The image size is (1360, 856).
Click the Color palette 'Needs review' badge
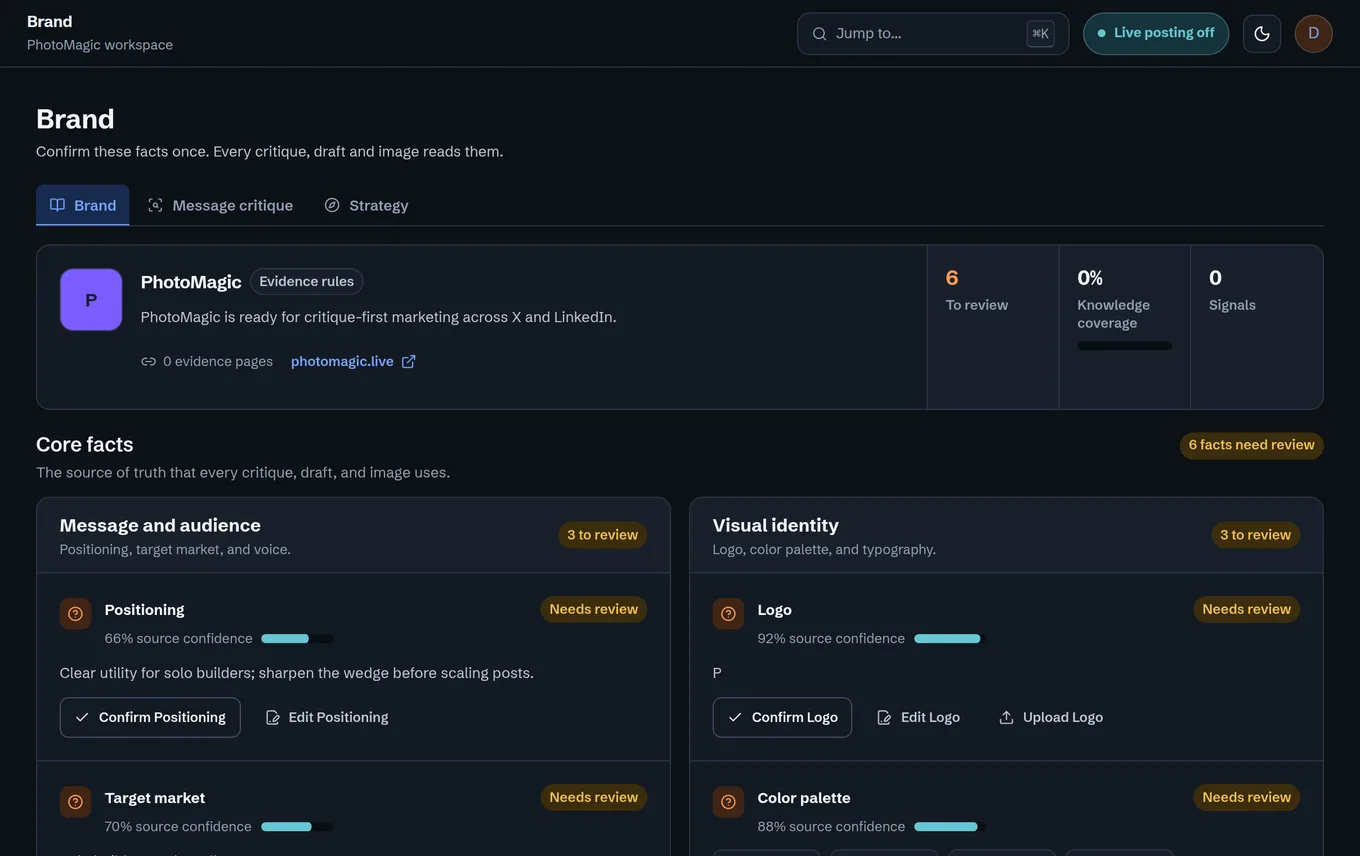[1246, 797]
